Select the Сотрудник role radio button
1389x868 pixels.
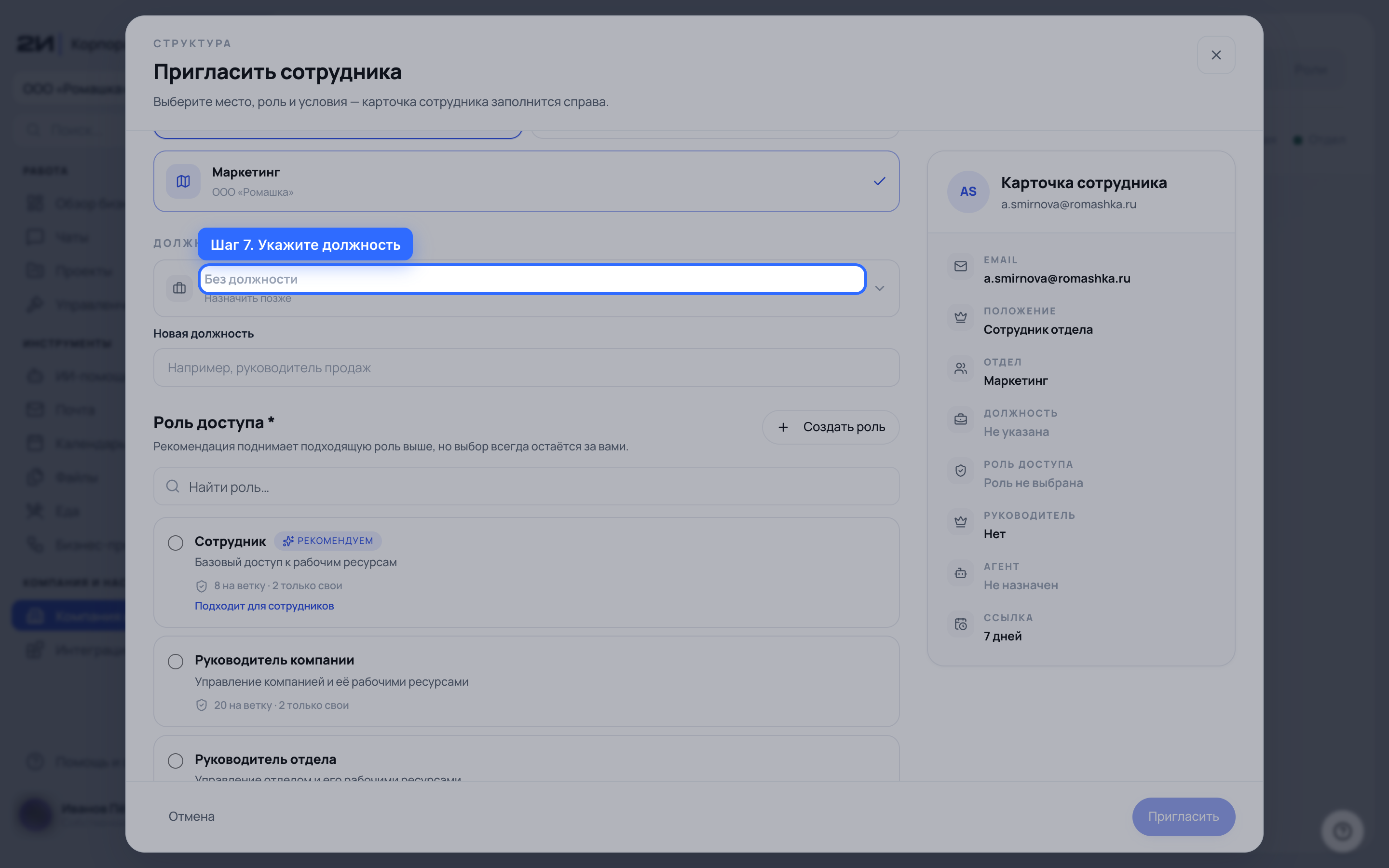(x=176, y=542)
